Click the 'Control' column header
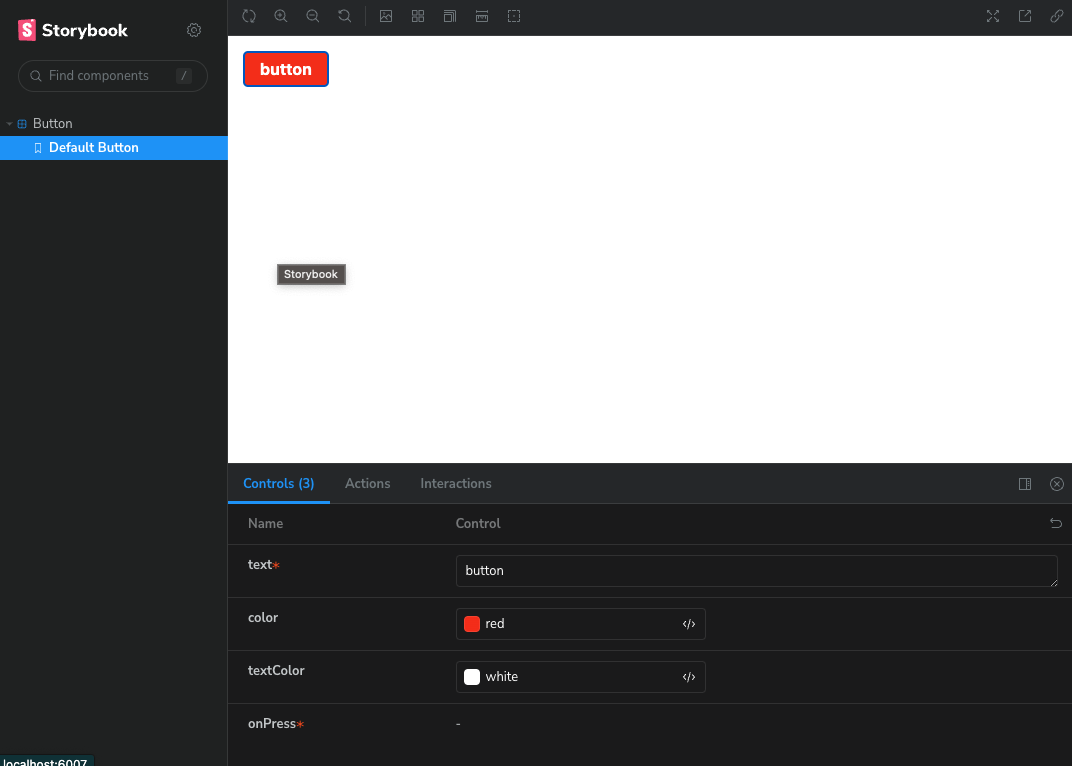Viewport: 1072px width, 766px height. coord(478,524)
